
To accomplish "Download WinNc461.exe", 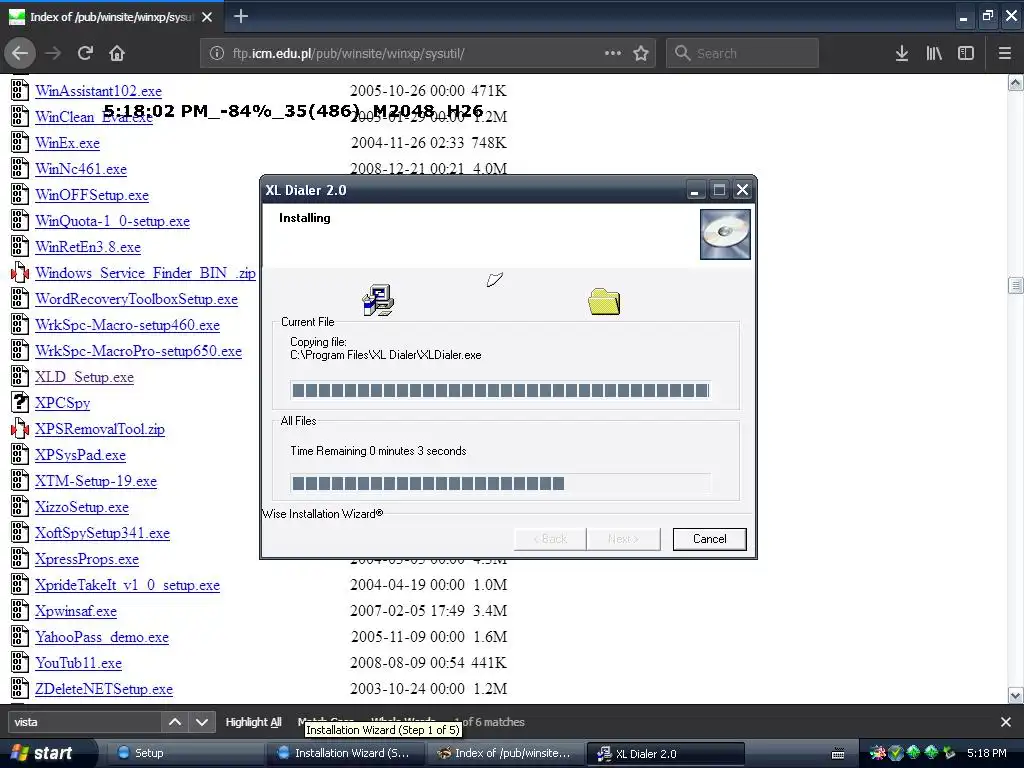I will pos(81,169).
